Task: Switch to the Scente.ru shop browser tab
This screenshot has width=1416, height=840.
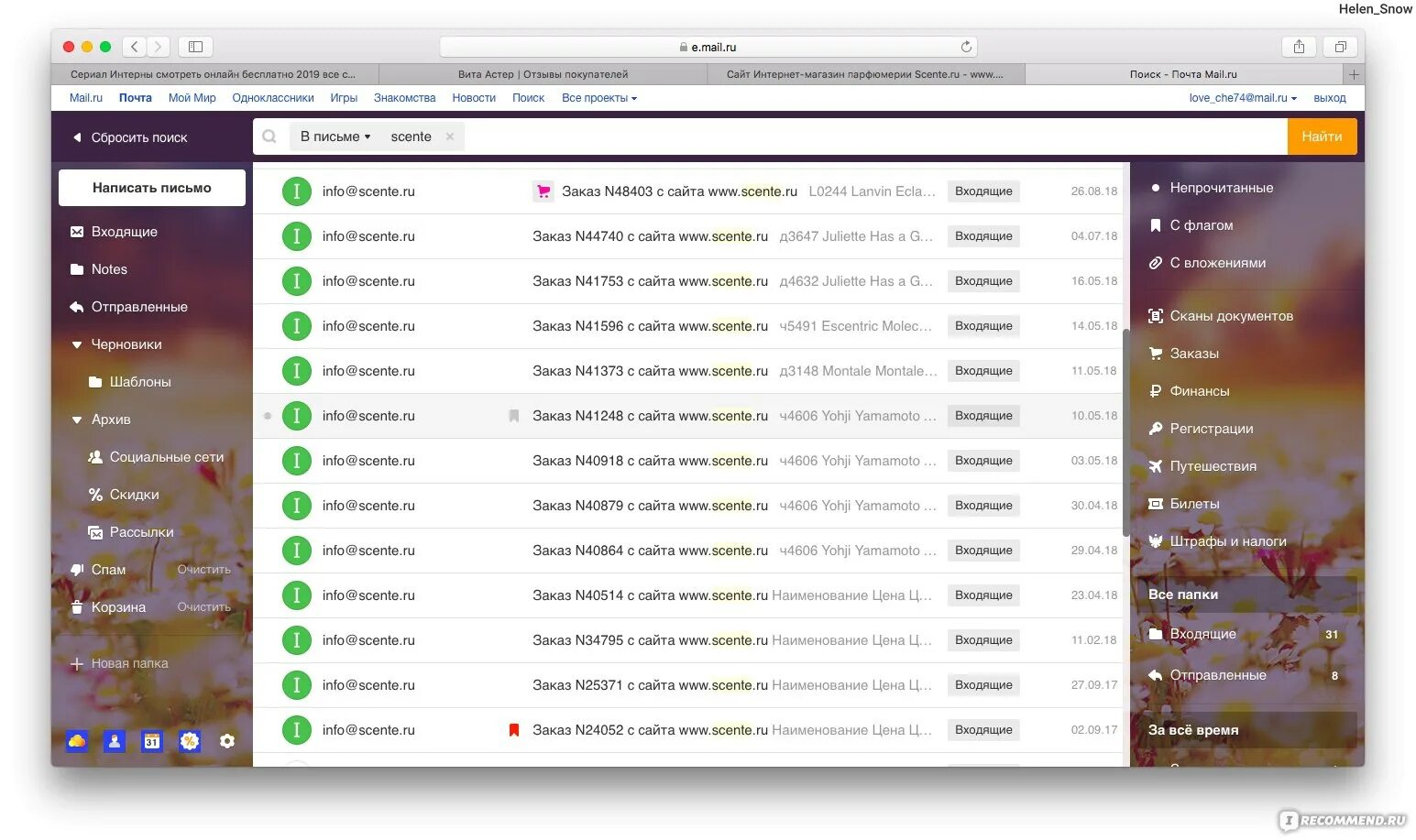Action: point(865,74)
